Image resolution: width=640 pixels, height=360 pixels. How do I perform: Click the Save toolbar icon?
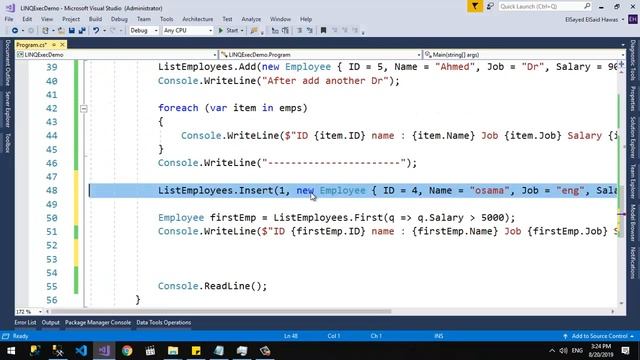tap(71, 31)
